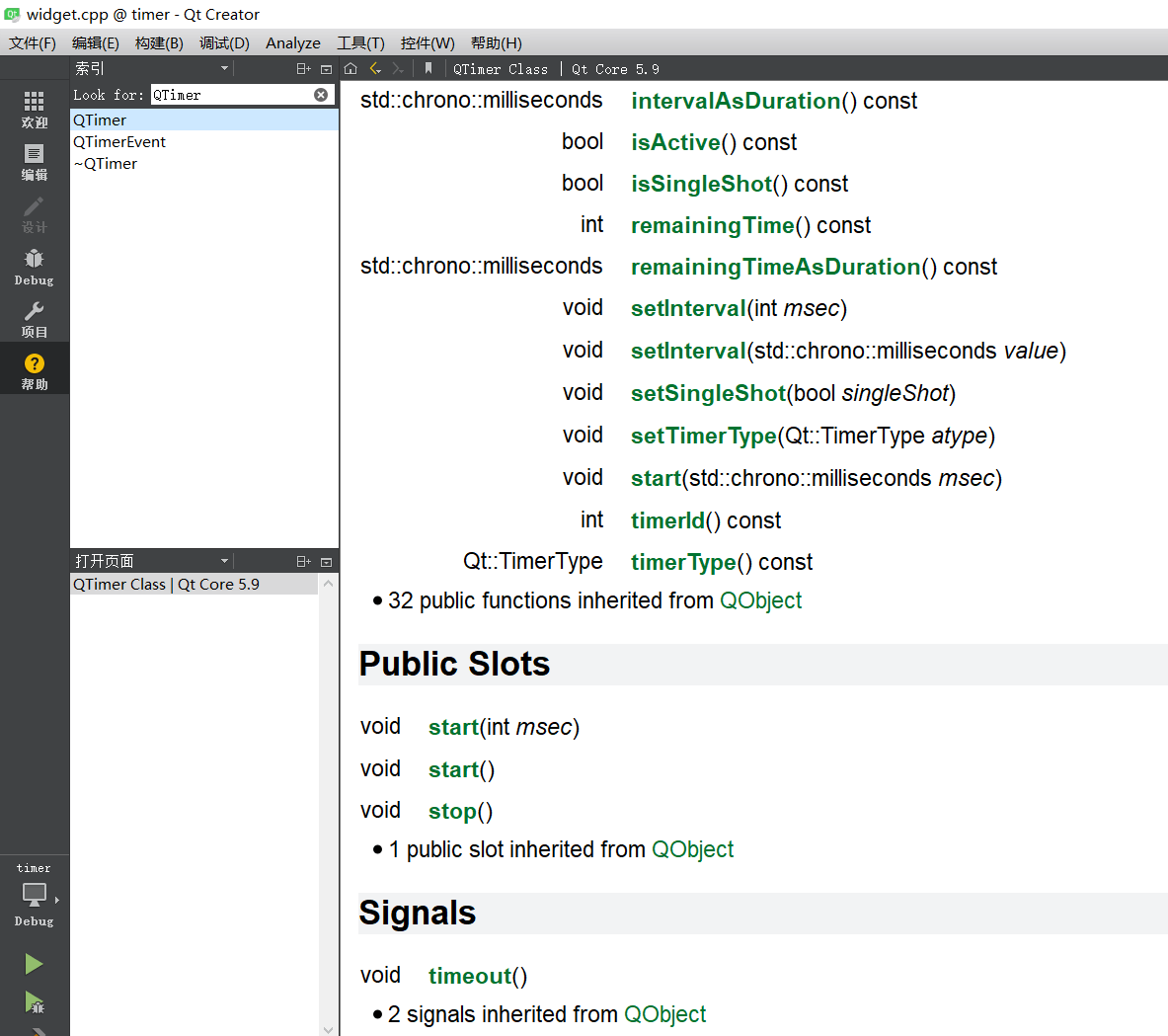
Task: Navigate back in help viewer
Action: coord(375,68)
